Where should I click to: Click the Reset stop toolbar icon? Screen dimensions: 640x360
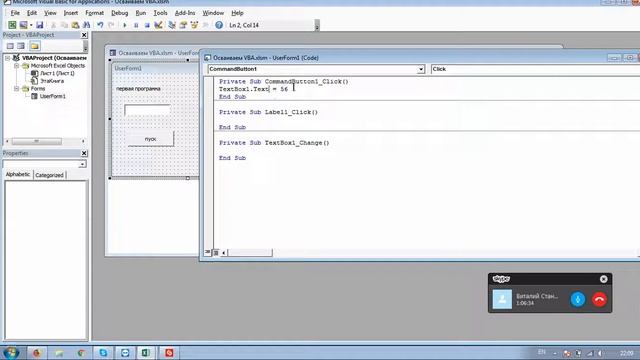(147, 25)
